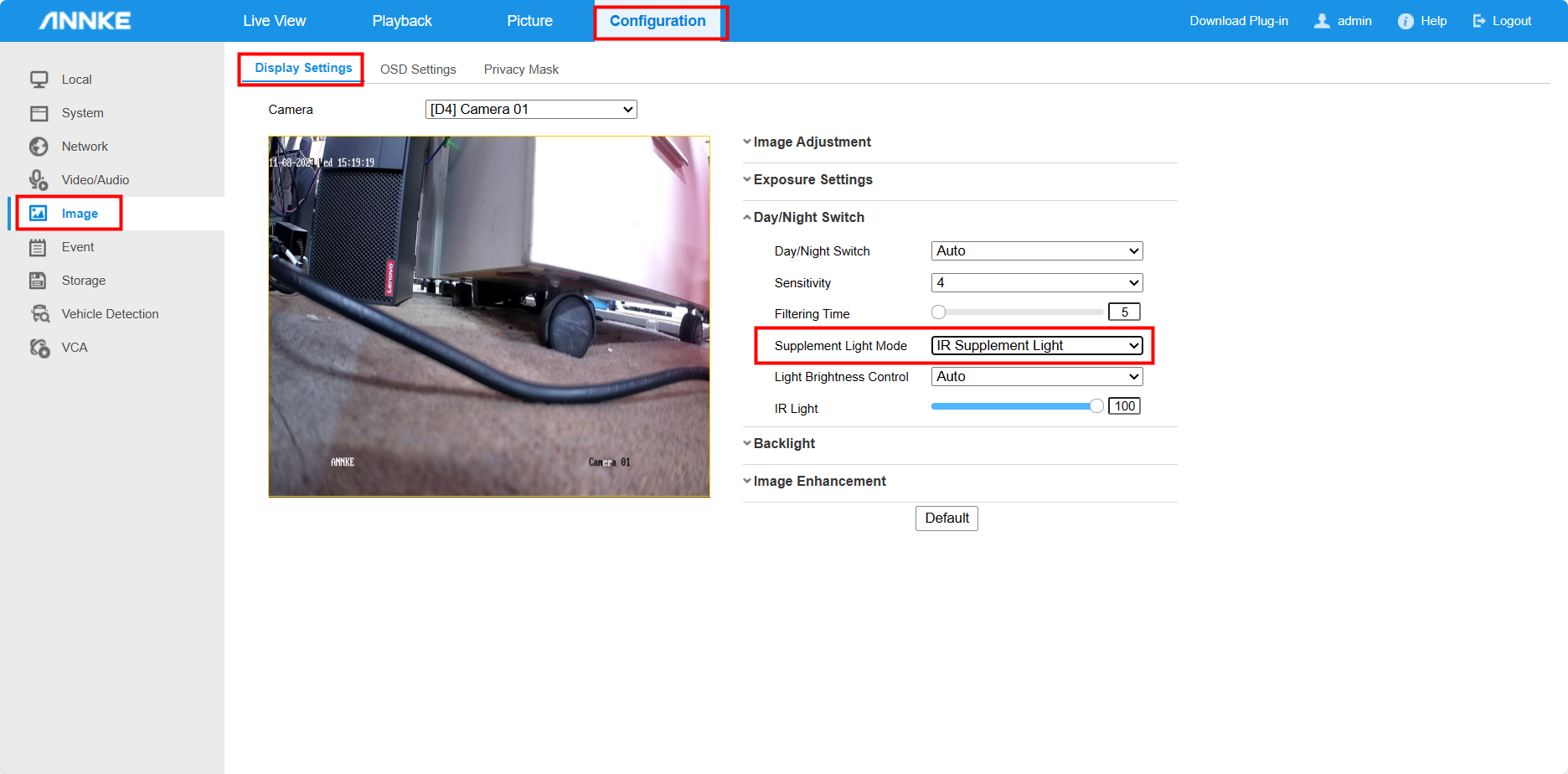Click the System window icon
This screenshot has height=774, width=1568.
point(39,113)
